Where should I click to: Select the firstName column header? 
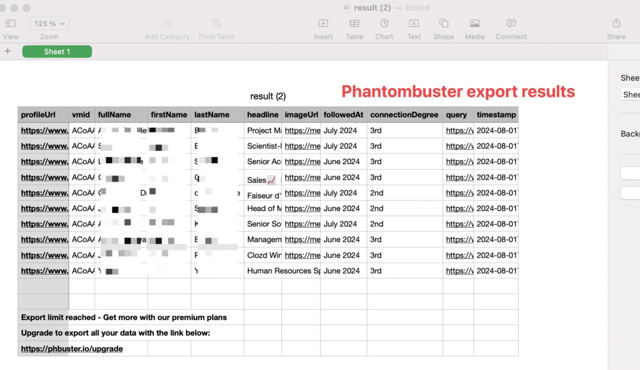click(x=169, y=115)
